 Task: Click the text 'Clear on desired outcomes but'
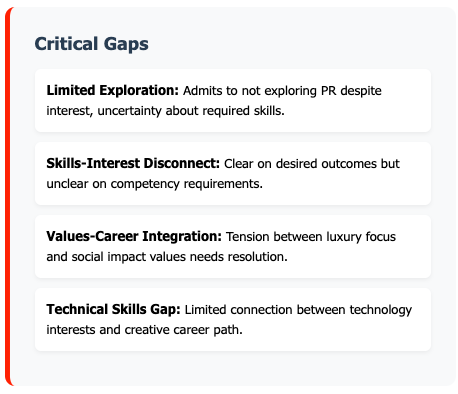(x=312, y=164)
